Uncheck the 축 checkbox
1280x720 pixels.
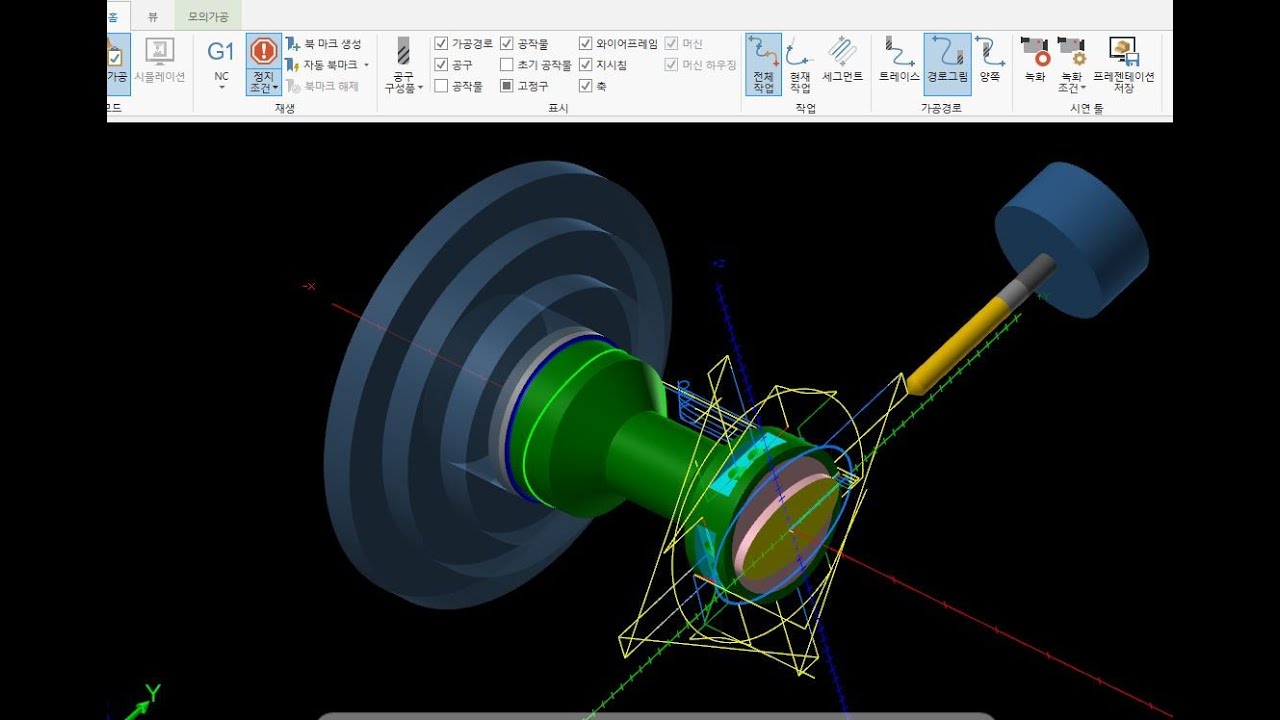coord(586,86)
